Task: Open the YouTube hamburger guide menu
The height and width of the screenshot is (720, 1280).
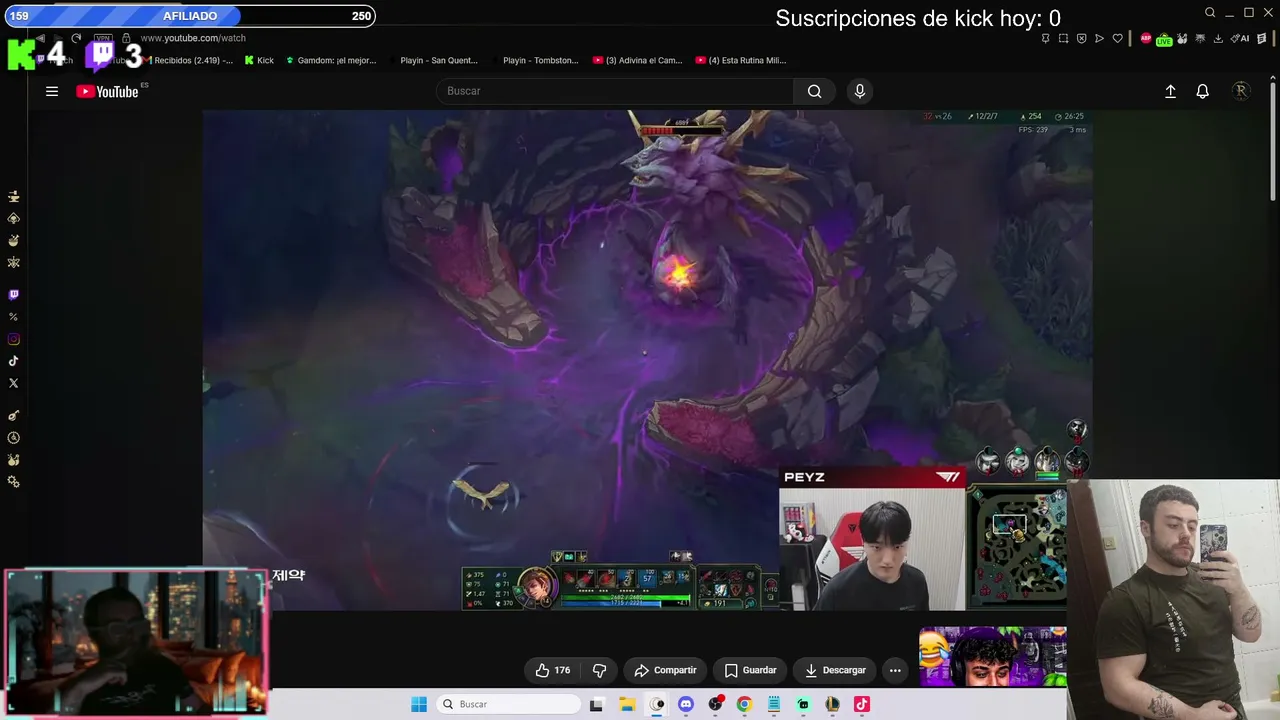Action: pos(52,91)
